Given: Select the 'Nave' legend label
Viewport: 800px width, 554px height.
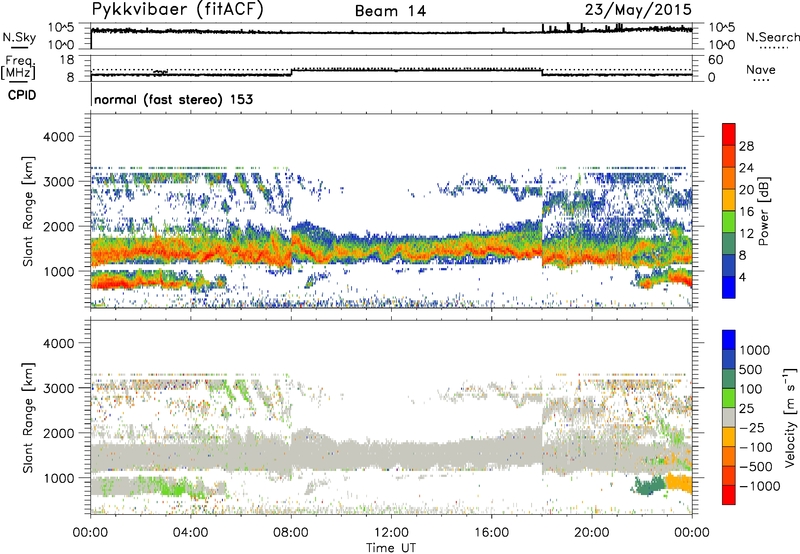Looking at the screenshot, I should [761, 69].
